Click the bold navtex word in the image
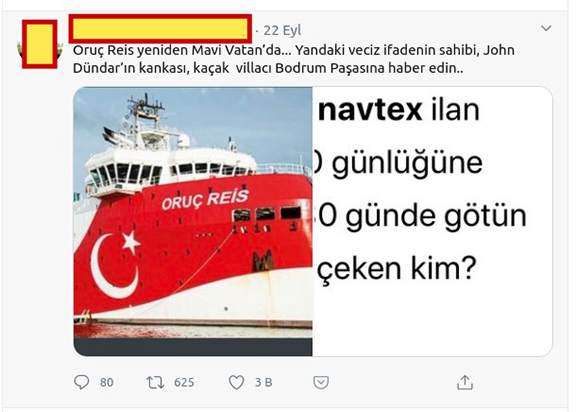576x412 pixels. [370, 110]
